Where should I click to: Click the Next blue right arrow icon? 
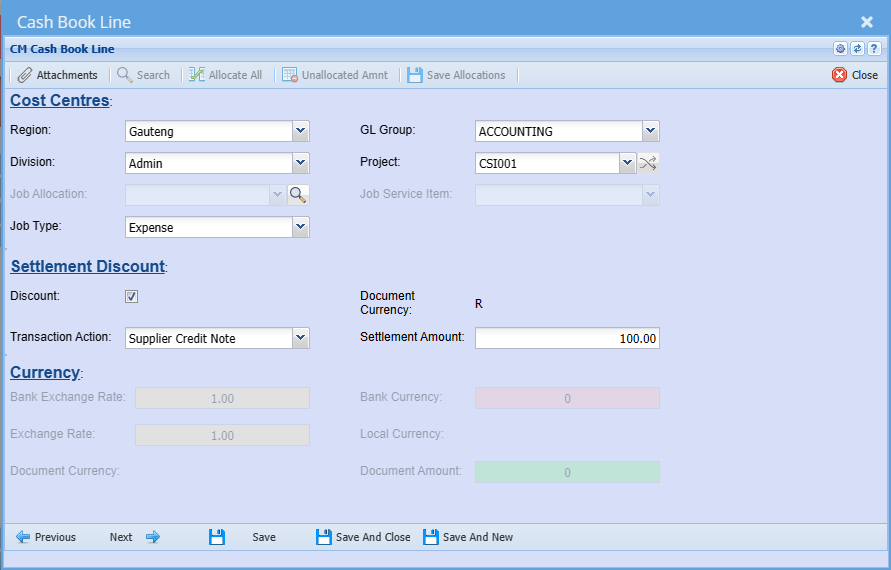pyautogui.click(x=153, y=537)
